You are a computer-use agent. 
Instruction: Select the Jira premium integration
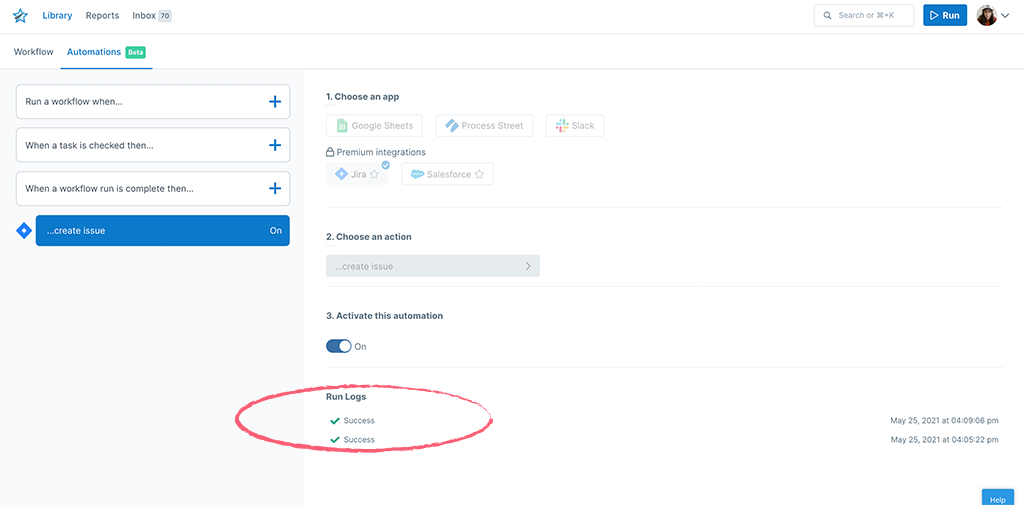[x=357, y=174]
